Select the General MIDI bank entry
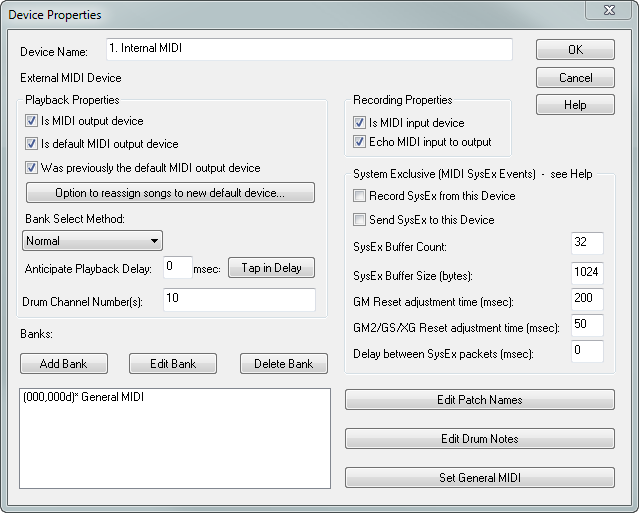This screenshot has height=516, width=640. tap(83, 399)
